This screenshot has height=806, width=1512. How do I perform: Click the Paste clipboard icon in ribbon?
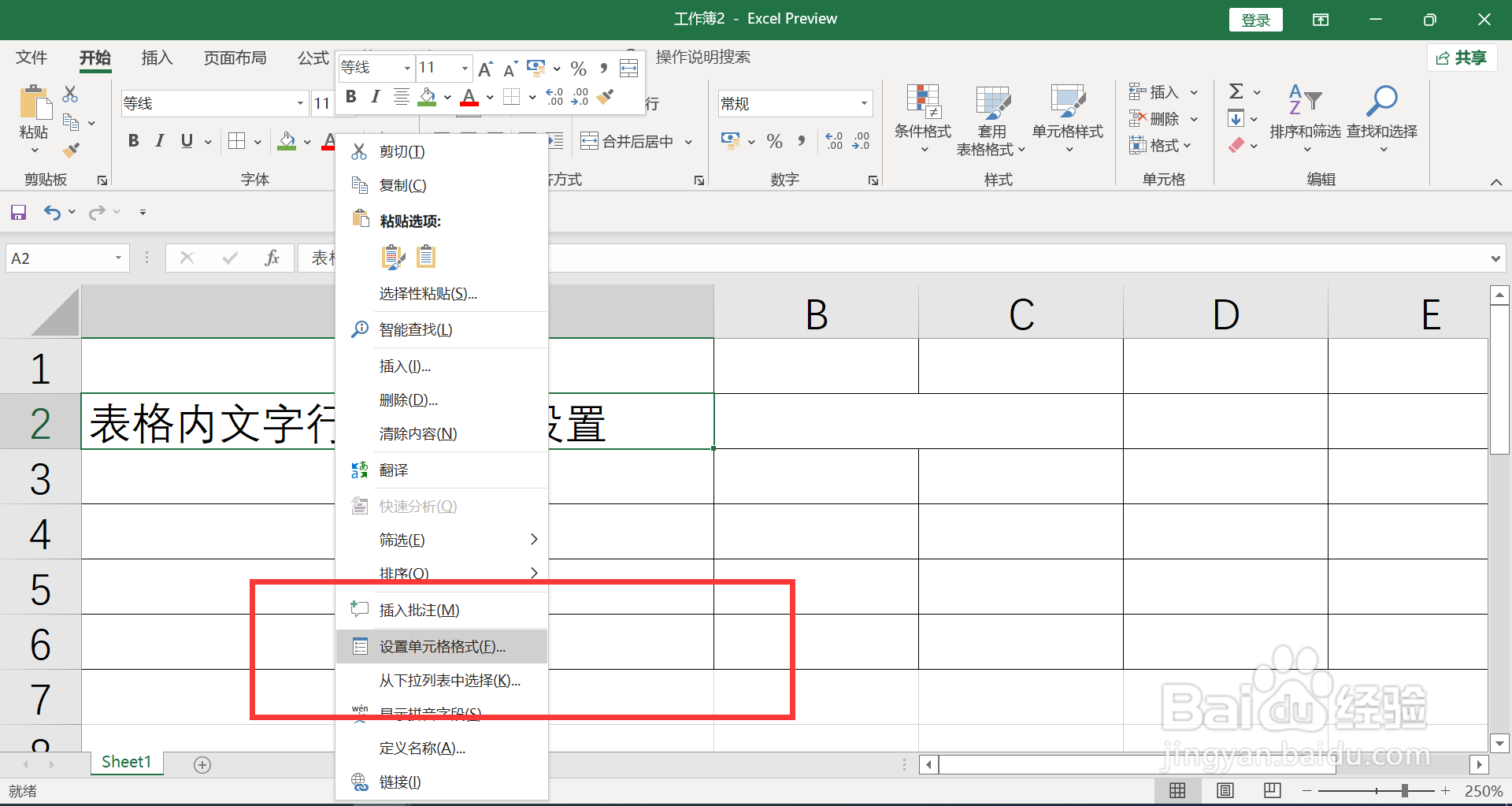35,102
